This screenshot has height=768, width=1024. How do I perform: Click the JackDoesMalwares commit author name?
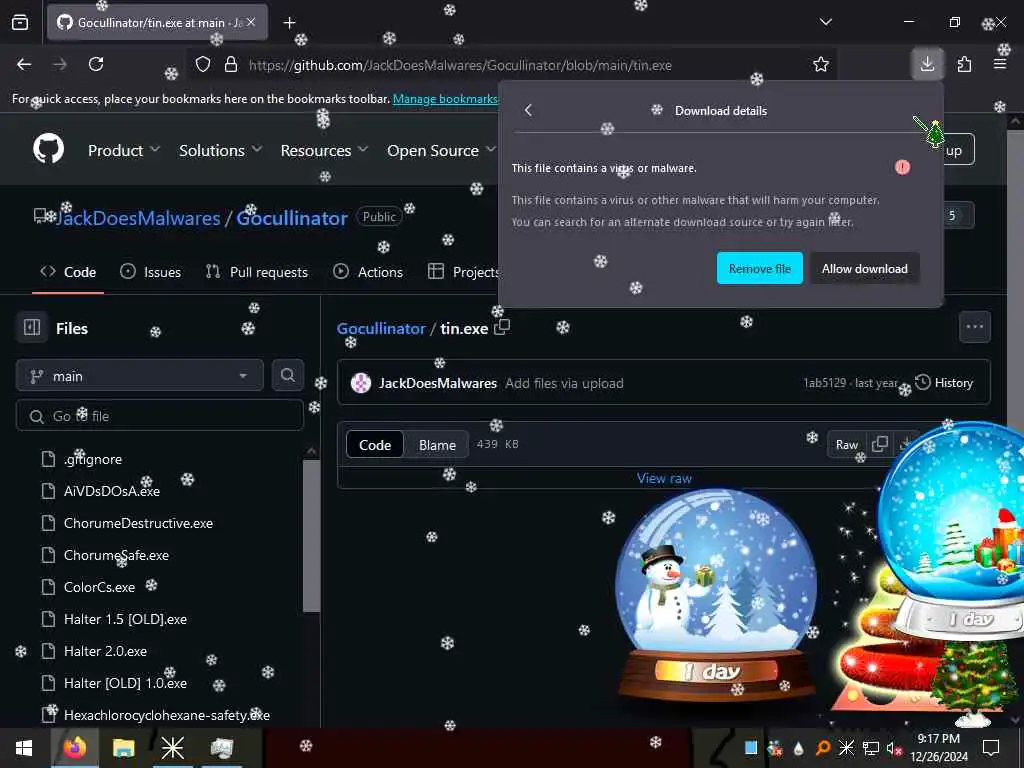pyautogui.click(x=438, y=383)
